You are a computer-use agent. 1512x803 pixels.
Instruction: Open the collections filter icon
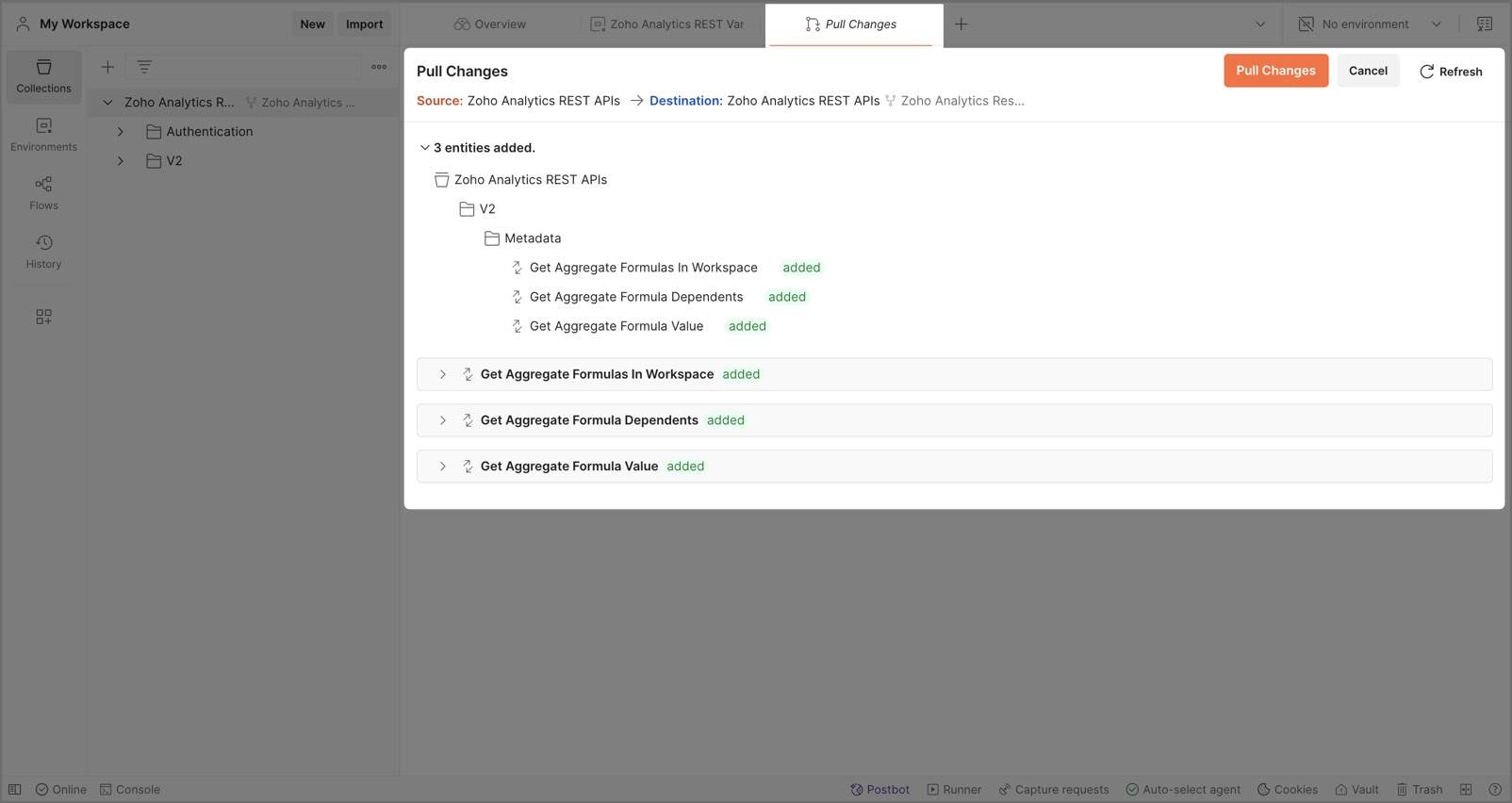pyautogui.click(x=144, y=67)
